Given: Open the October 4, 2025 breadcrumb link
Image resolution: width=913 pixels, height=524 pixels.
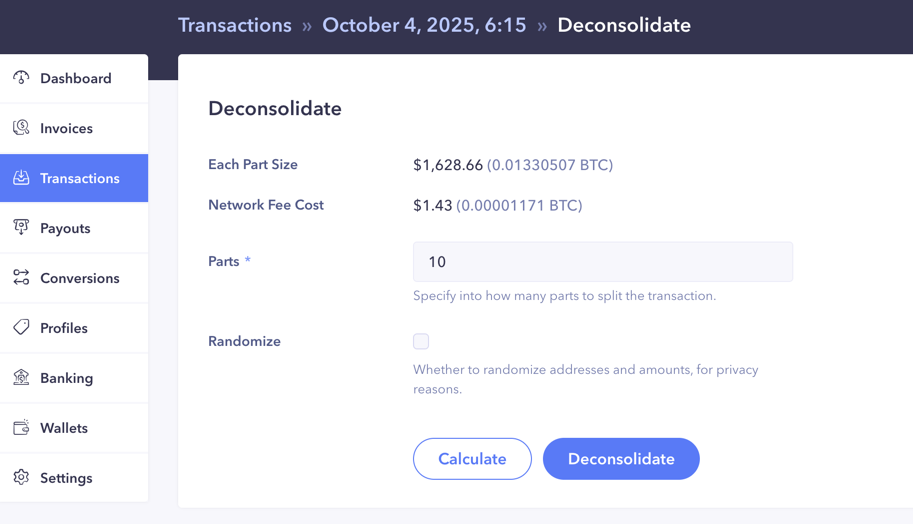Looking at the screenshot, I should (x=424, y=26).
